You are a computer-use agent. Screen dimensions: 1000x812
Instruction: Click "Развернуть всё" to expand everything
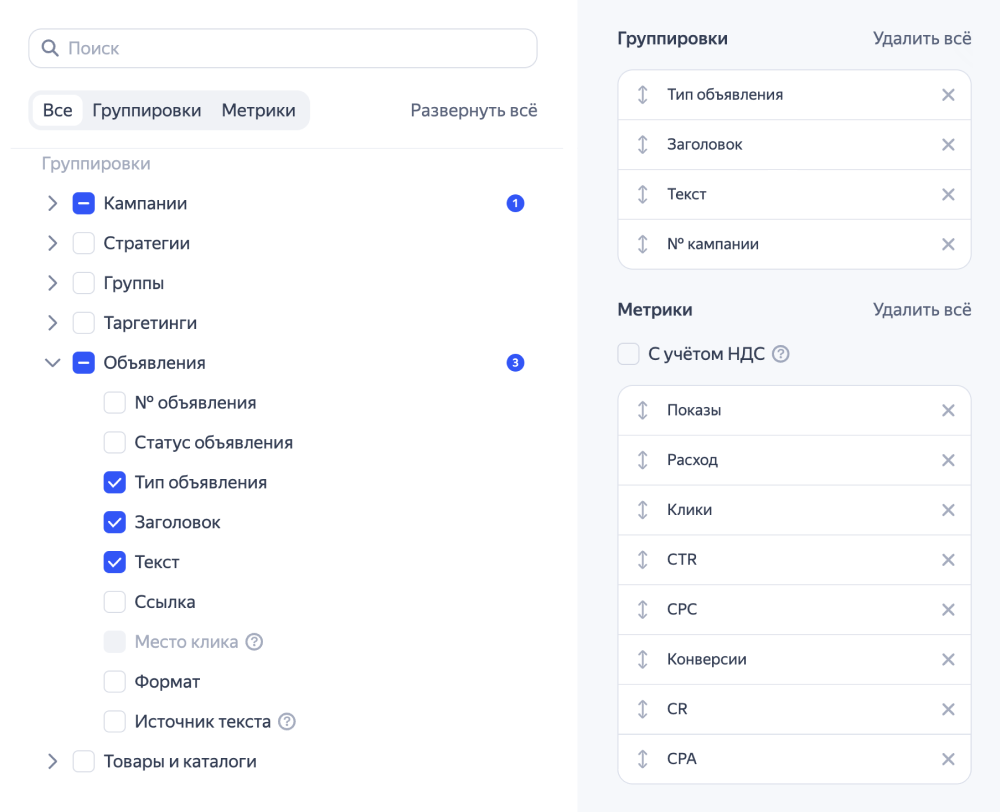473,110
